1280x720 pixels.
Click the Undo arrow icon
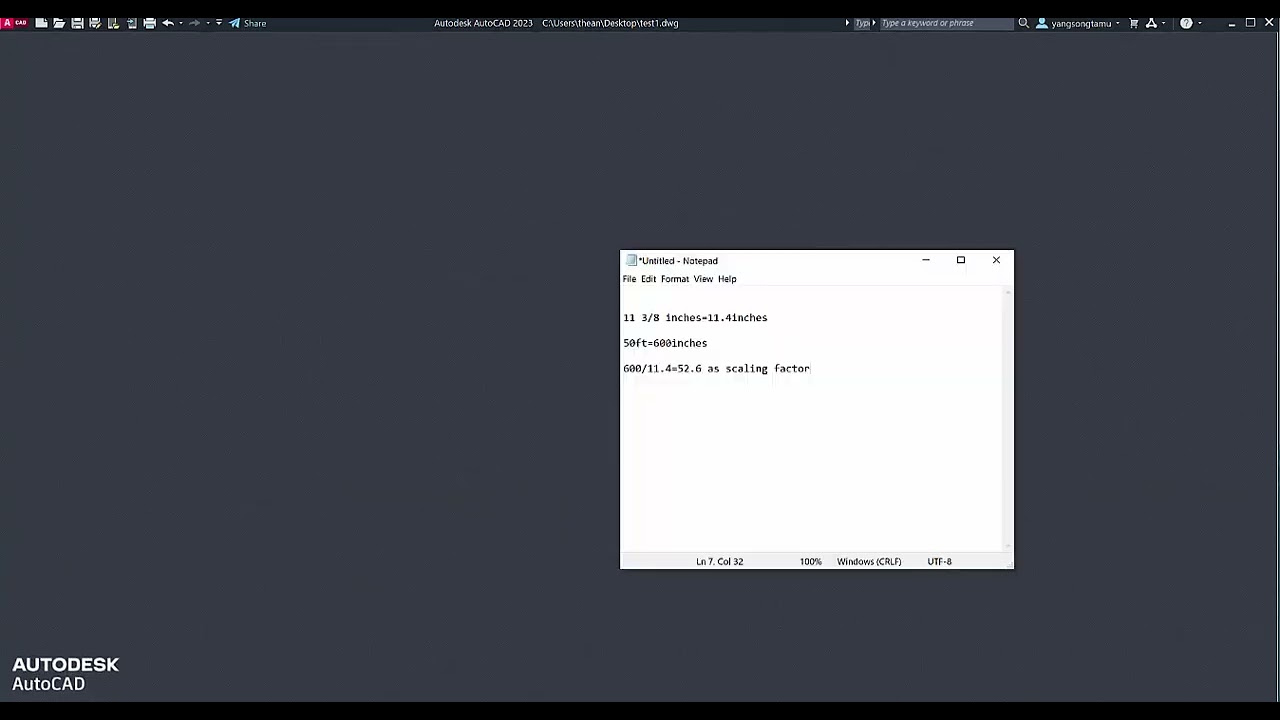coord(168,23)
